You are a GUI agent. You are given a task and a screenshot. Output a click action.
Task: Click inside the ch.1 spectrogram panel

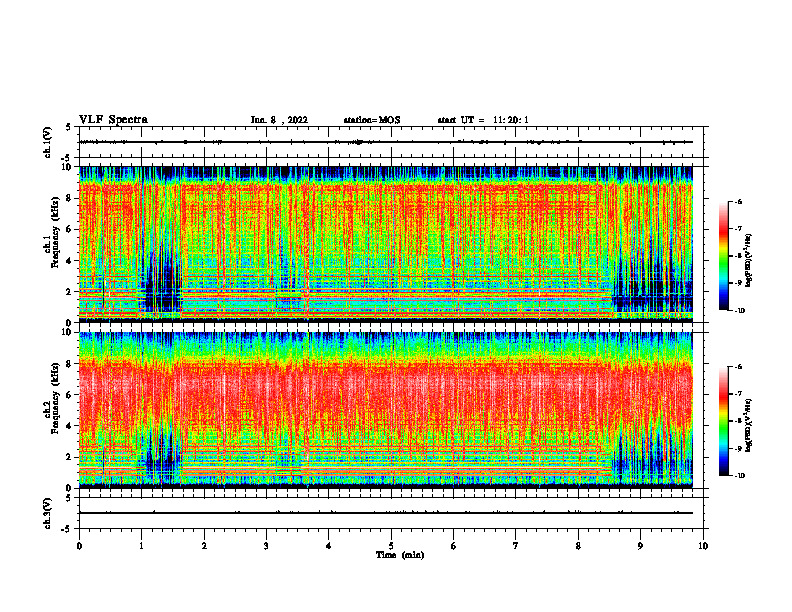point(386,244)
